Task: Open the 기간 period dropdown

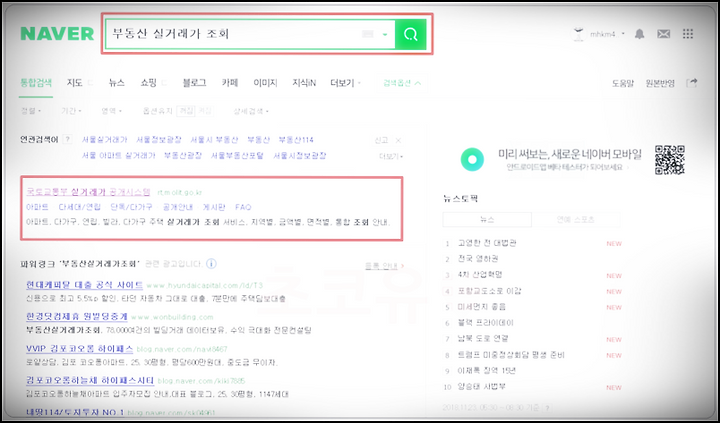Action: pos(71,111)
